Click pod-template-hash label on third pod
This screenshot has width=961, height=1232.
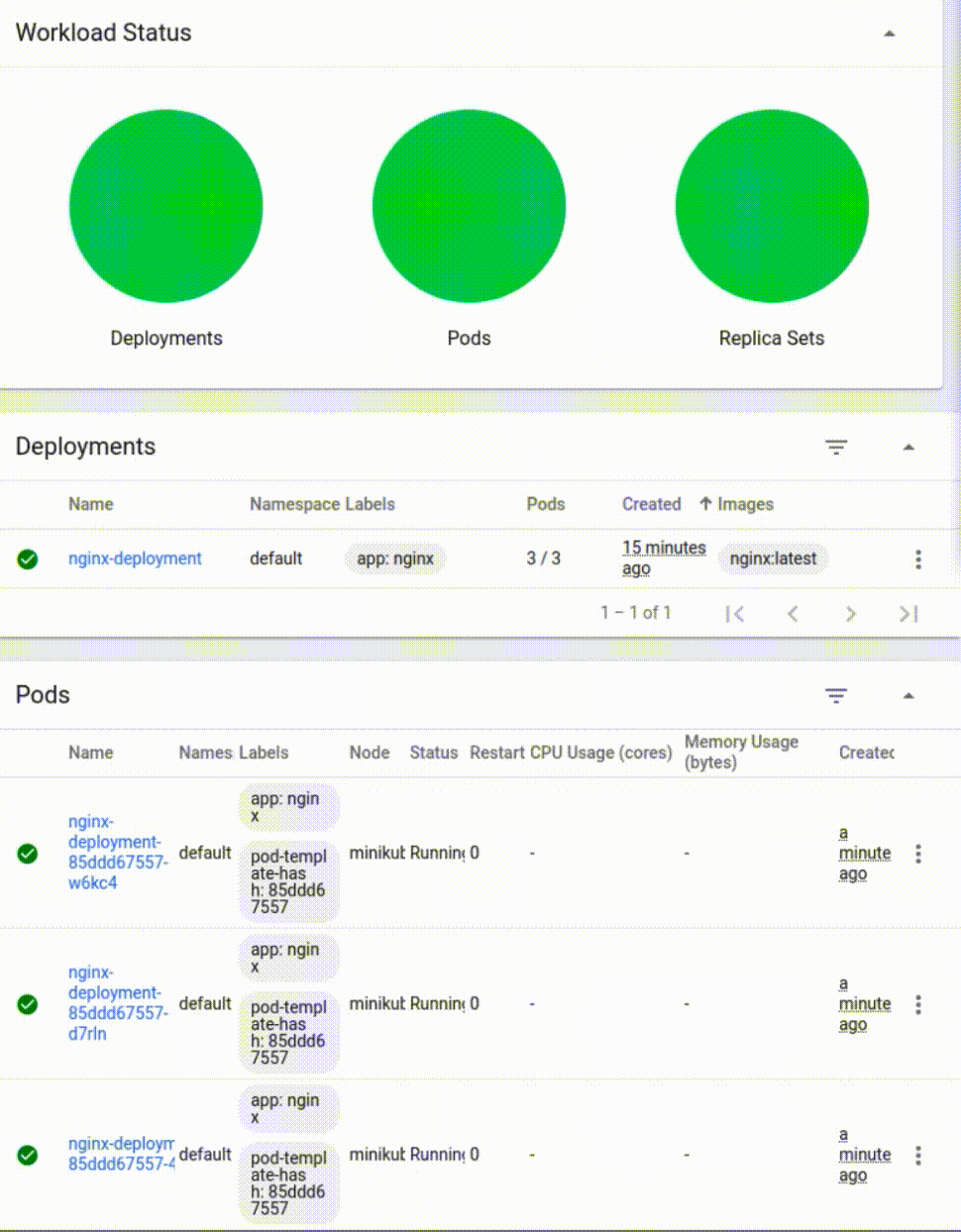[x=288, y=1182]
